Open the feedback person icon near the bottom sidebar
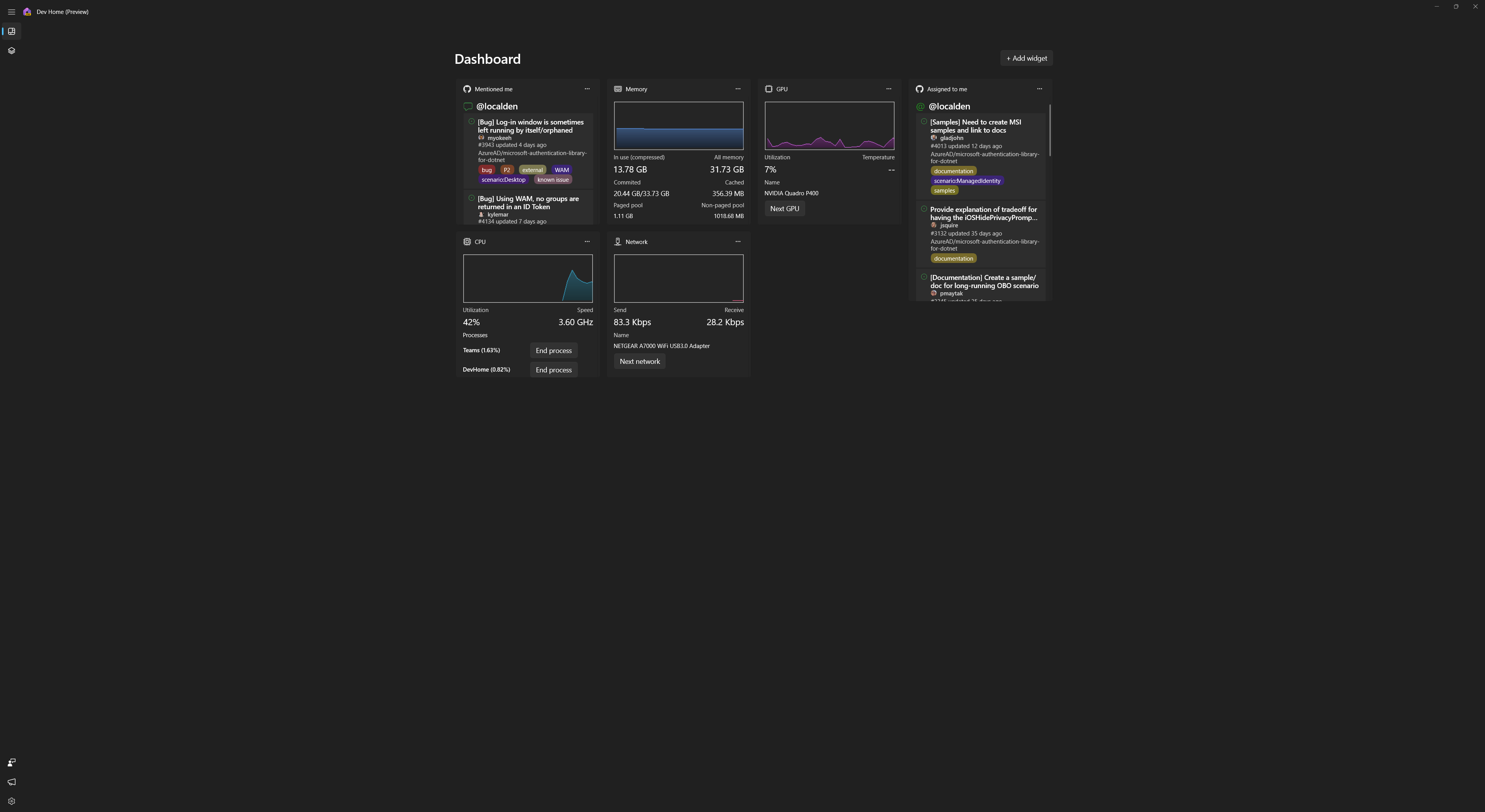 (x=11, y=762)
